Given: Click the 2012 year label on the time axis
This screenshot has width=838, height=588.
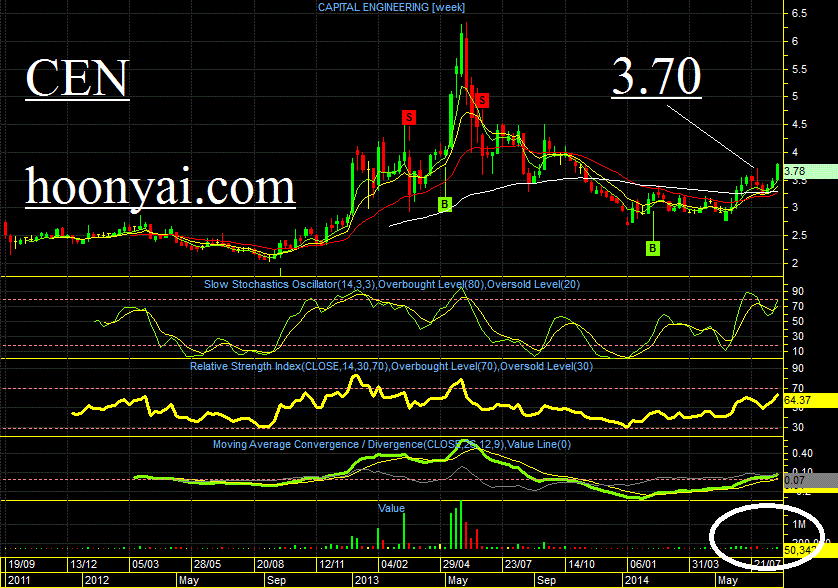Looking at the screenshot, I should coord(97,580).
